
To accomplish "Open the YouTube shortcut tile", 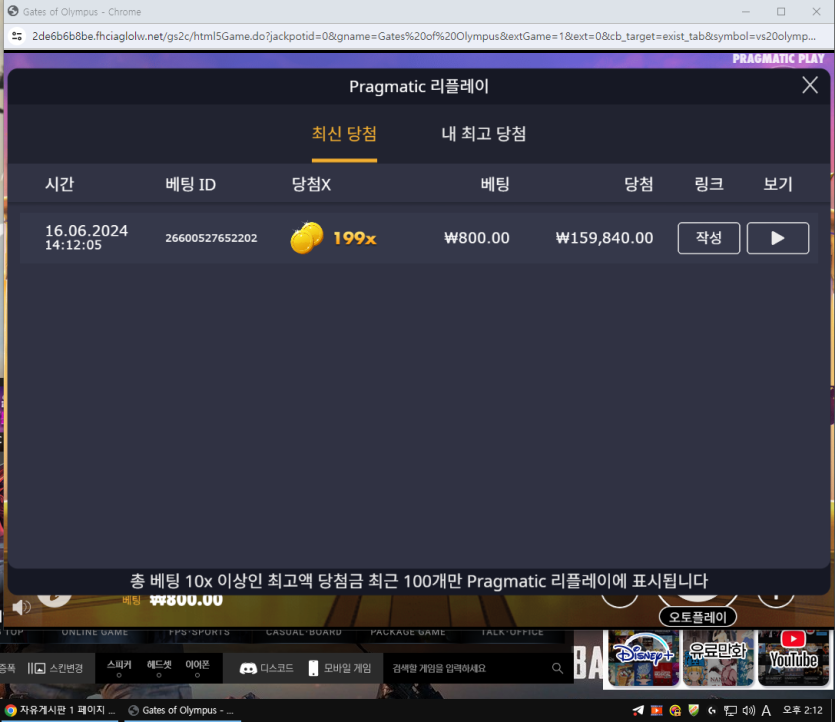I will pos(793,658).
